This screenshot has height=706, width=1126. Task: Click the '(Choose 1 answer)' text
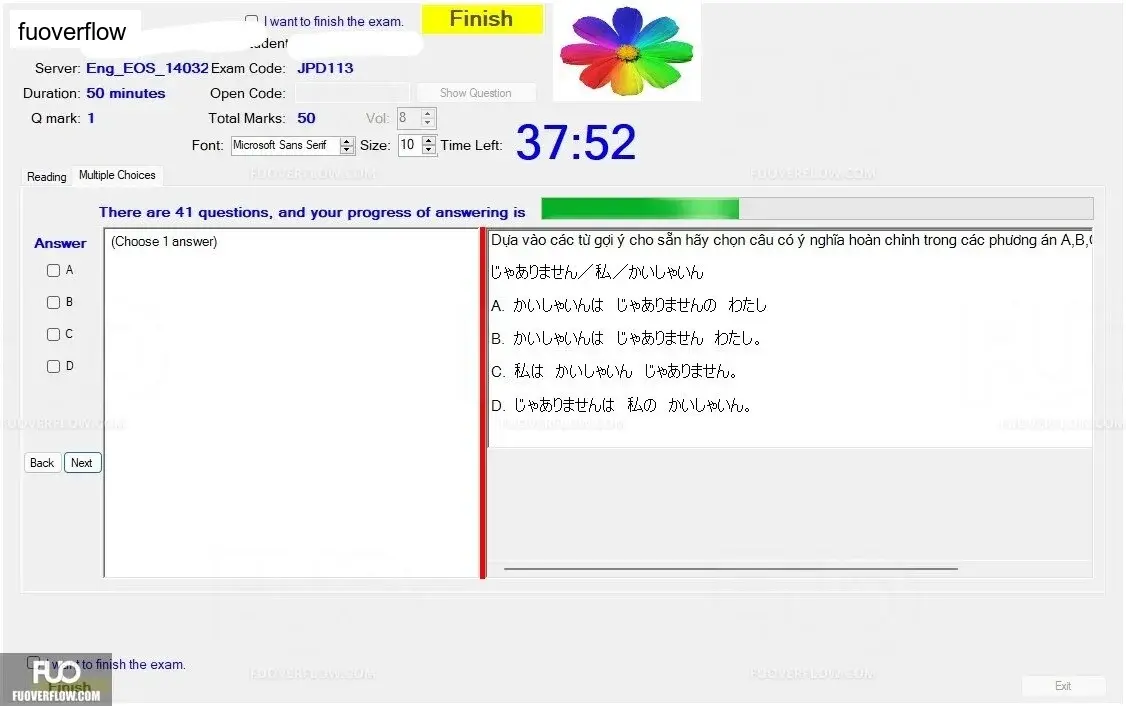click(x=164, y=241)
